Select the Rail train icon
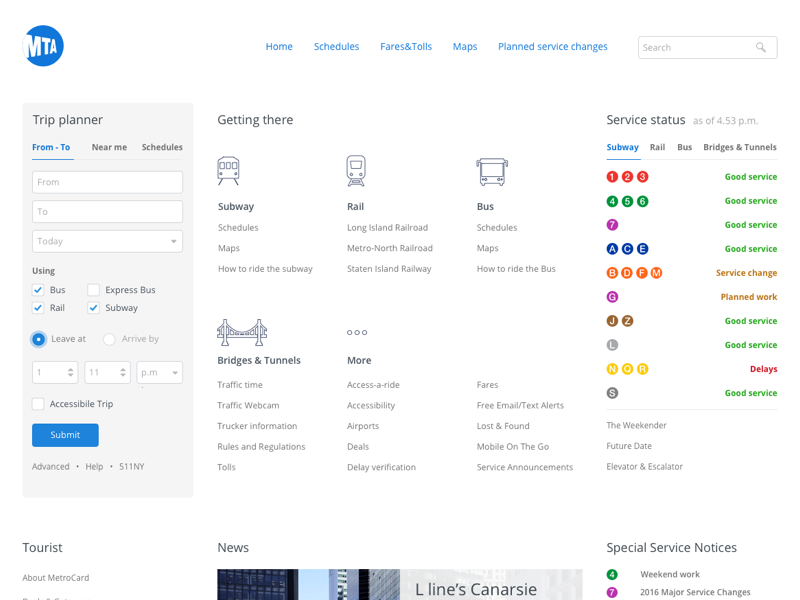800x600 pixels. 356,171
